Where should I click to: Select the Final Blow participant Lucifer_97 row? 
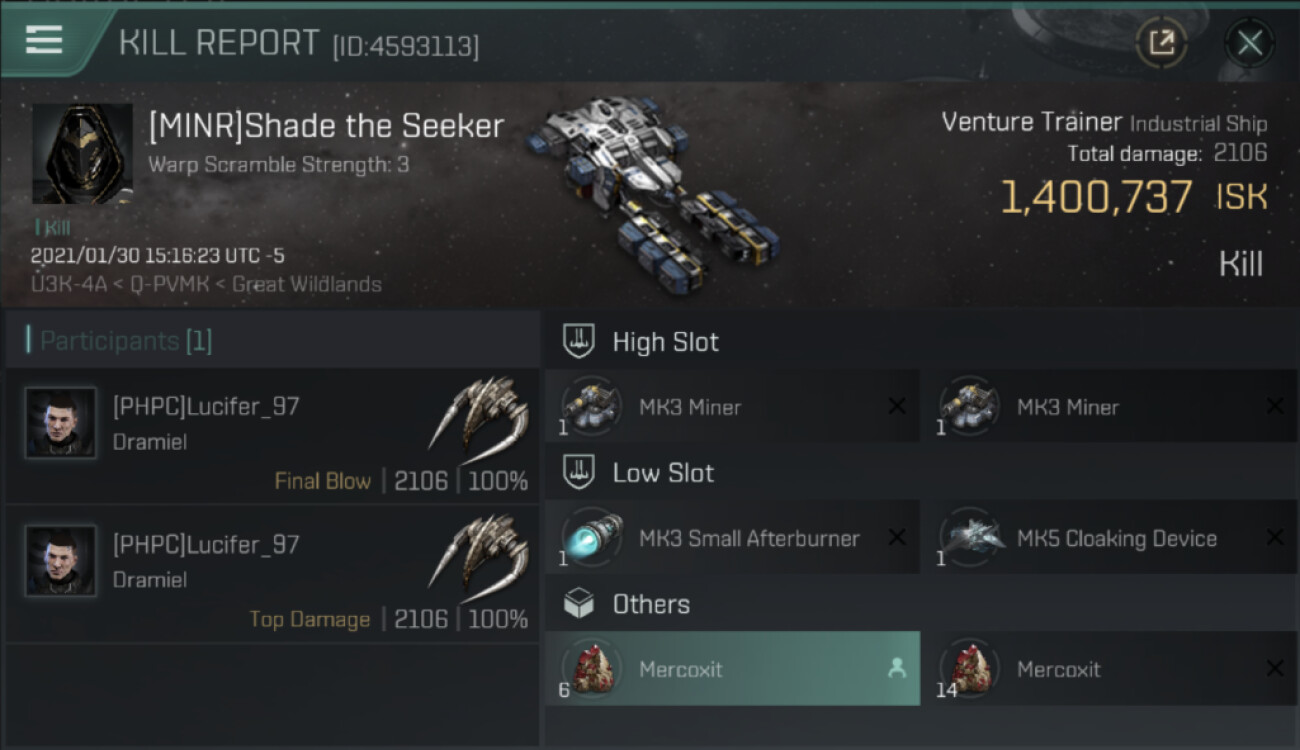(272, 437)
